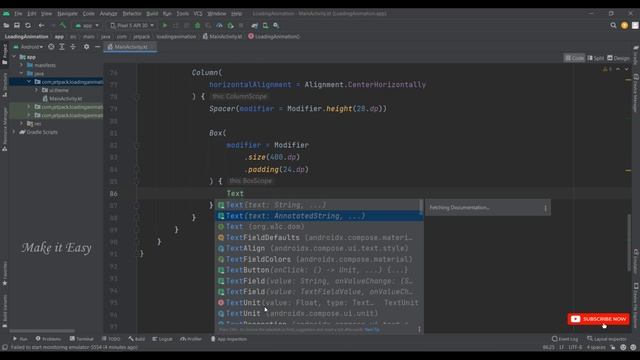Click the Profile app toolbar icon

pyautogui.click(x=219, y=25)
